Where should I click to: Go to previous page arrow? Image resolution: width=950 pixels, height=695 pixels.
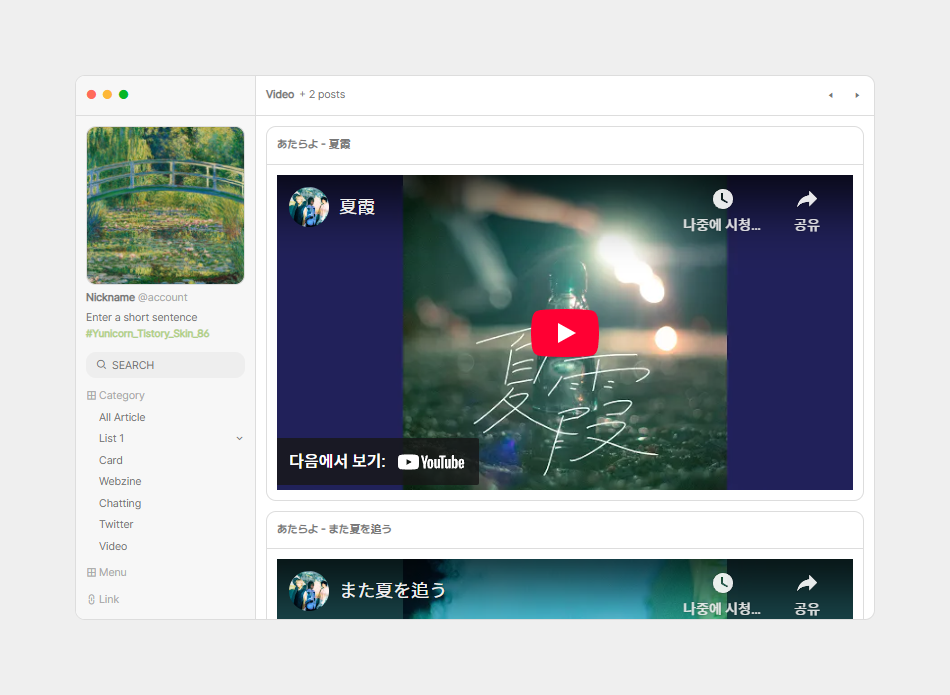point(831,95)
